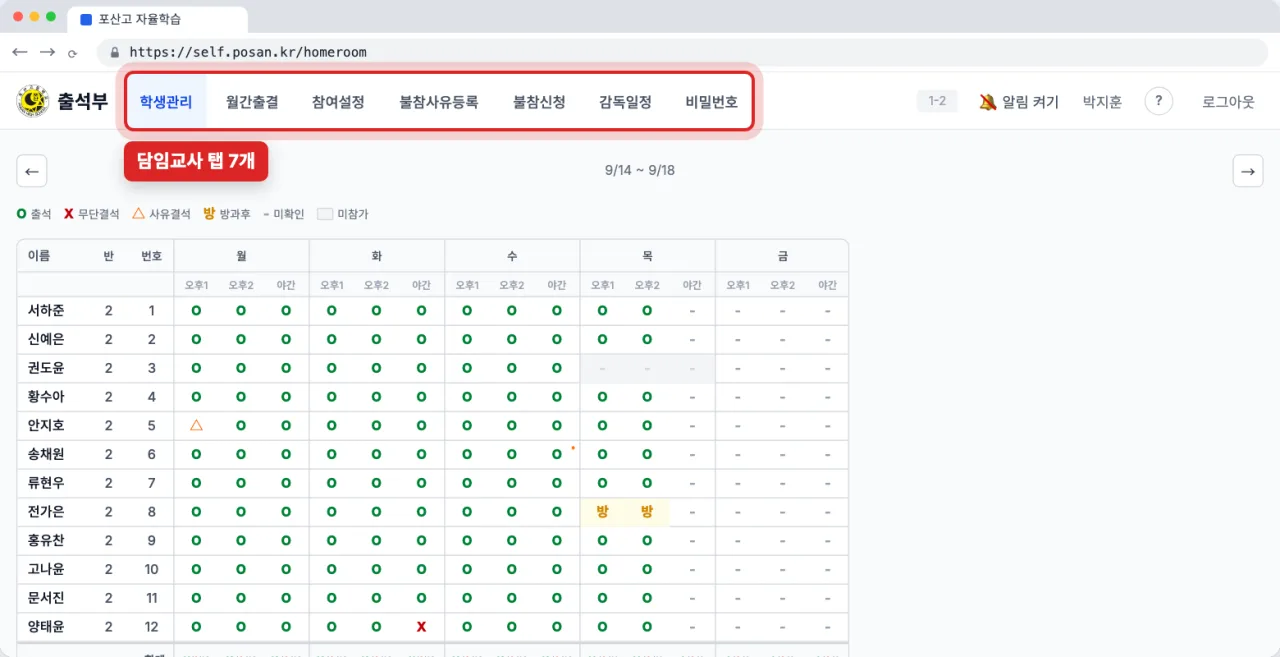1280x657 pixels.
Task: Switch to the 비밀번호 tab
Action: click(711, 101)
